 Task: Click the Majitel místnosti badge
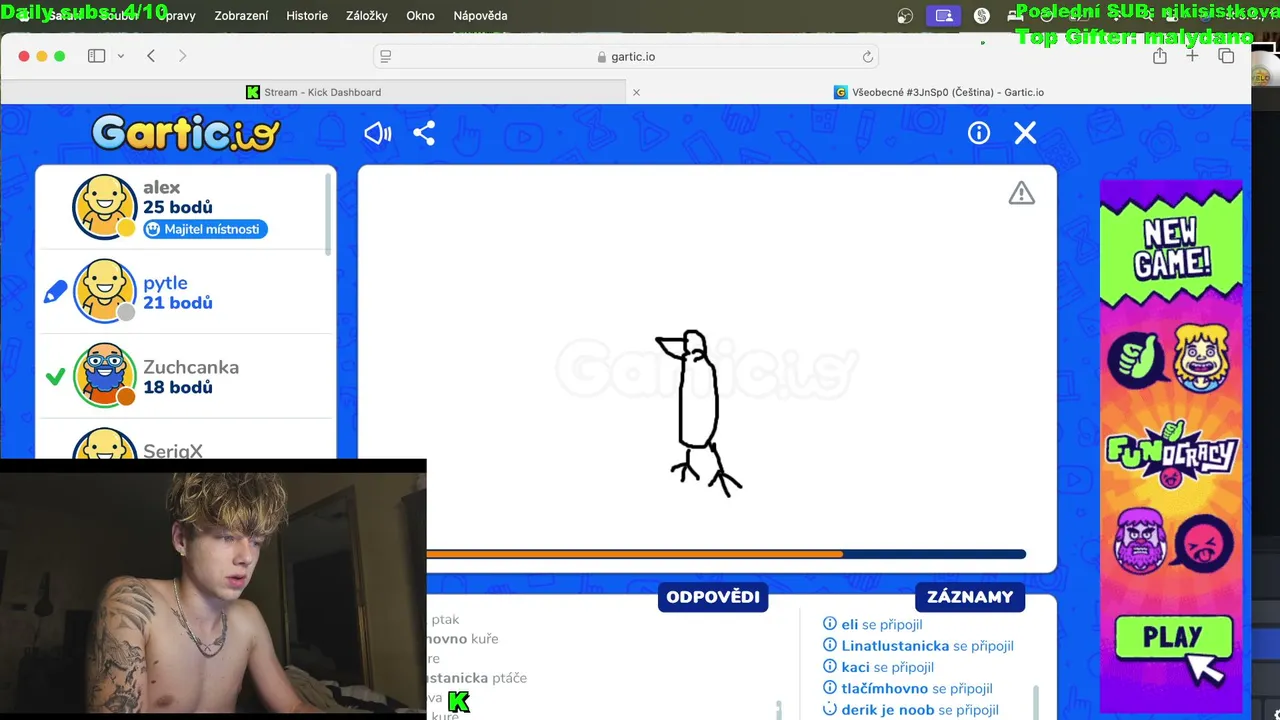point(205,229)
